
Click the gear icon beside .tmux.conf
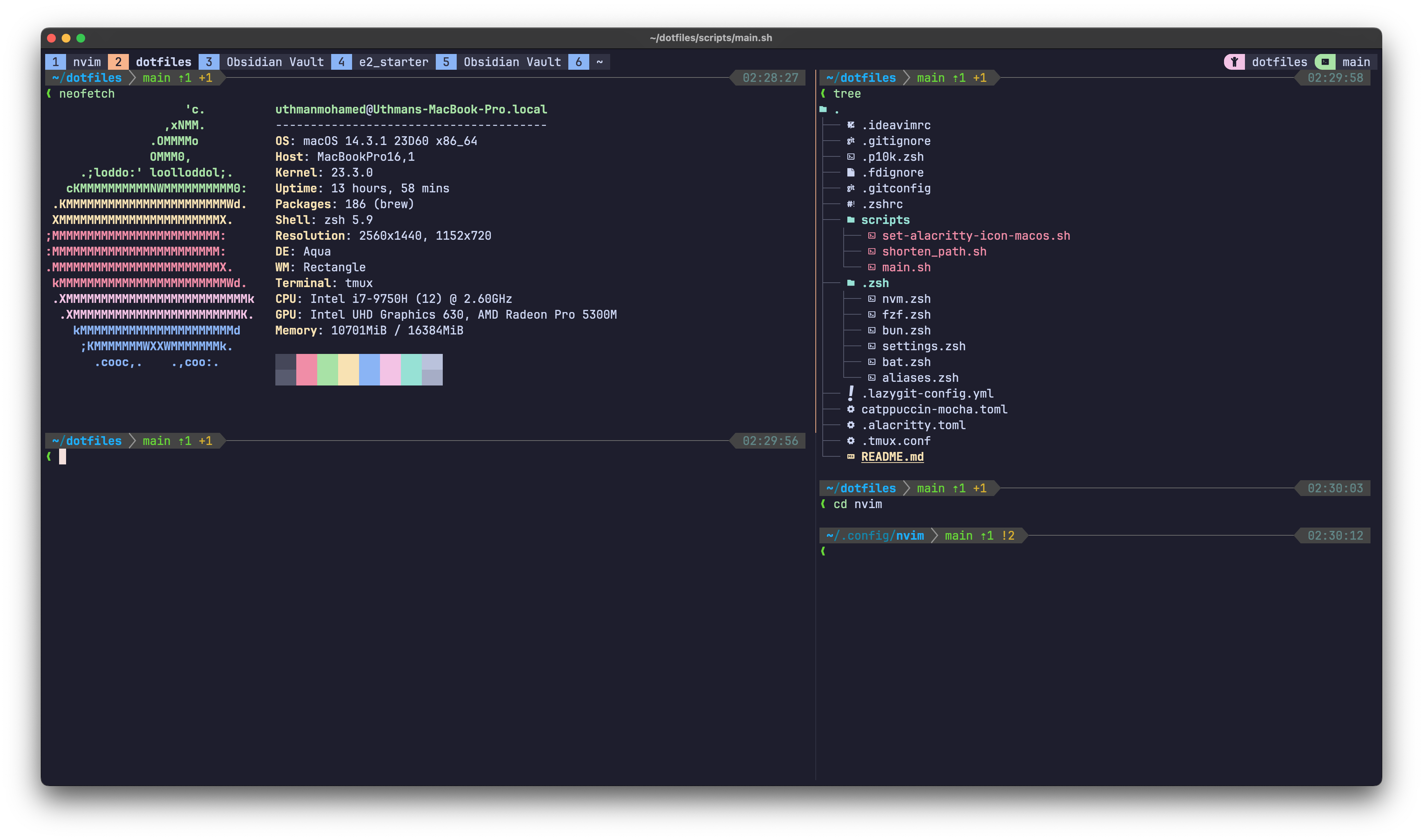click(x=850, y=441)
